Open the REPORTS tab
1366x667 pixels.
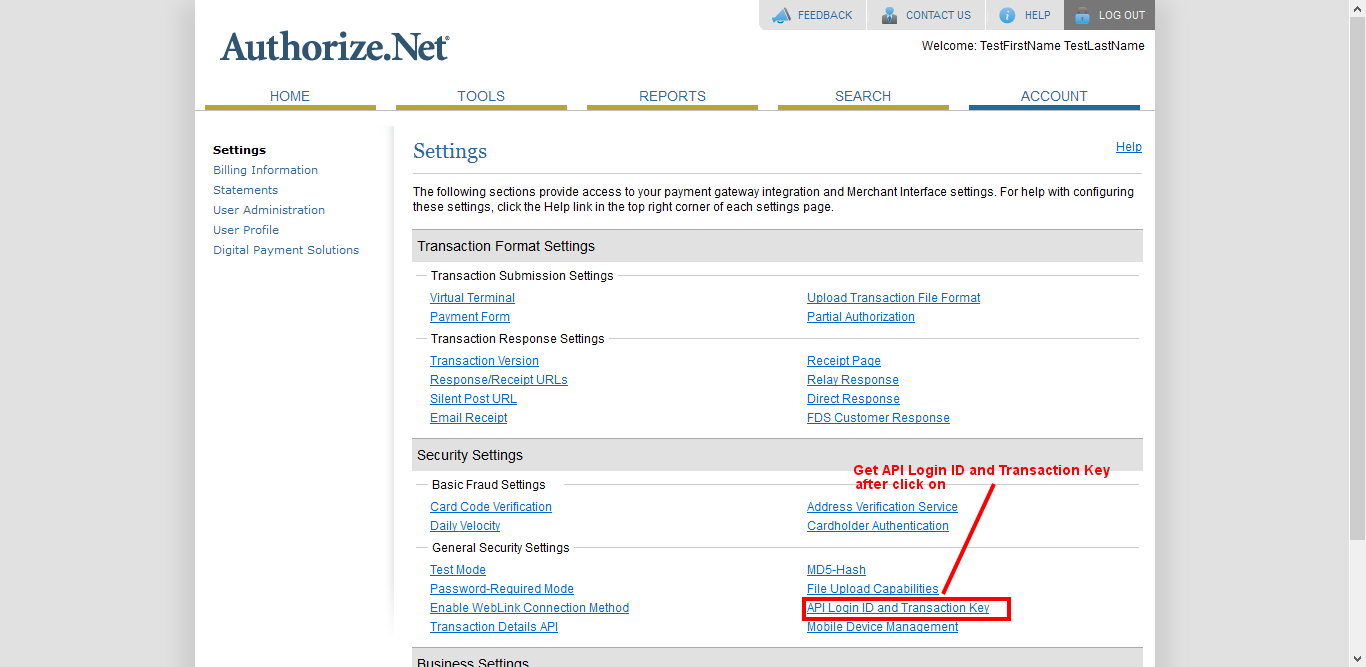point(672,97)
